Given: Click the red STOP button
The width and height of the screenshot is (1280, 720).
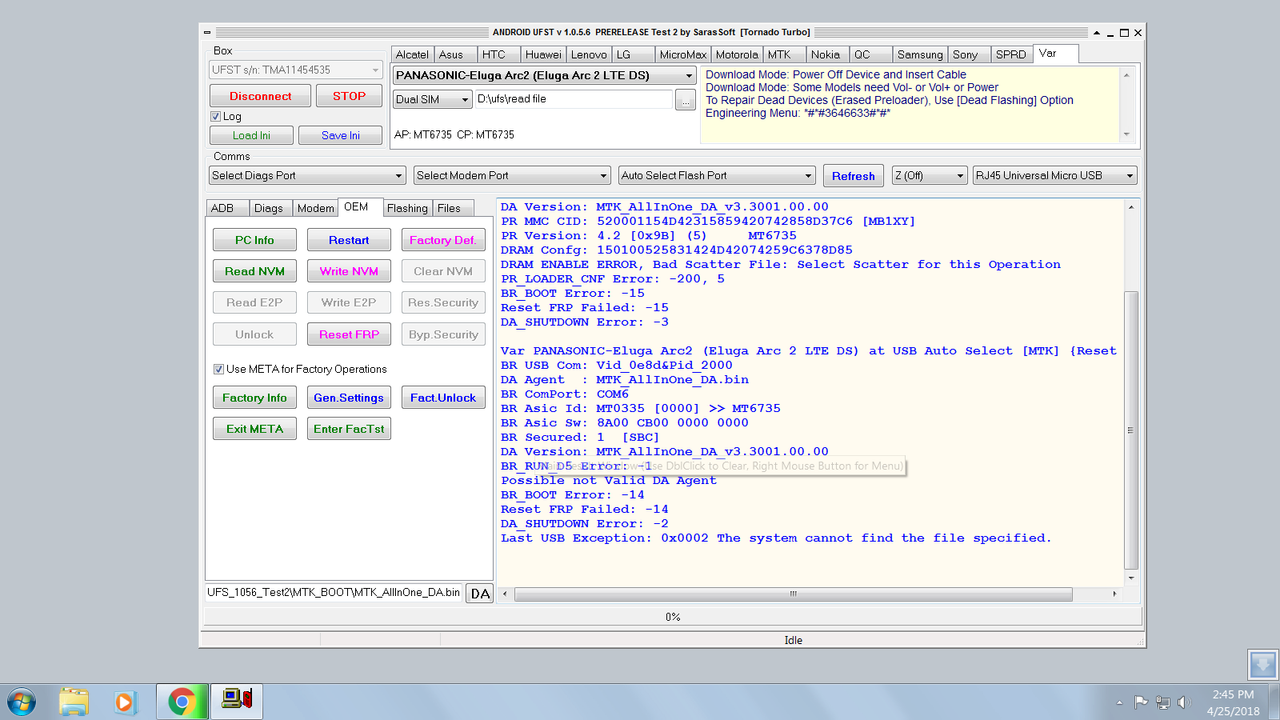Looking at the screenshot, I should (x=349, y=96).
